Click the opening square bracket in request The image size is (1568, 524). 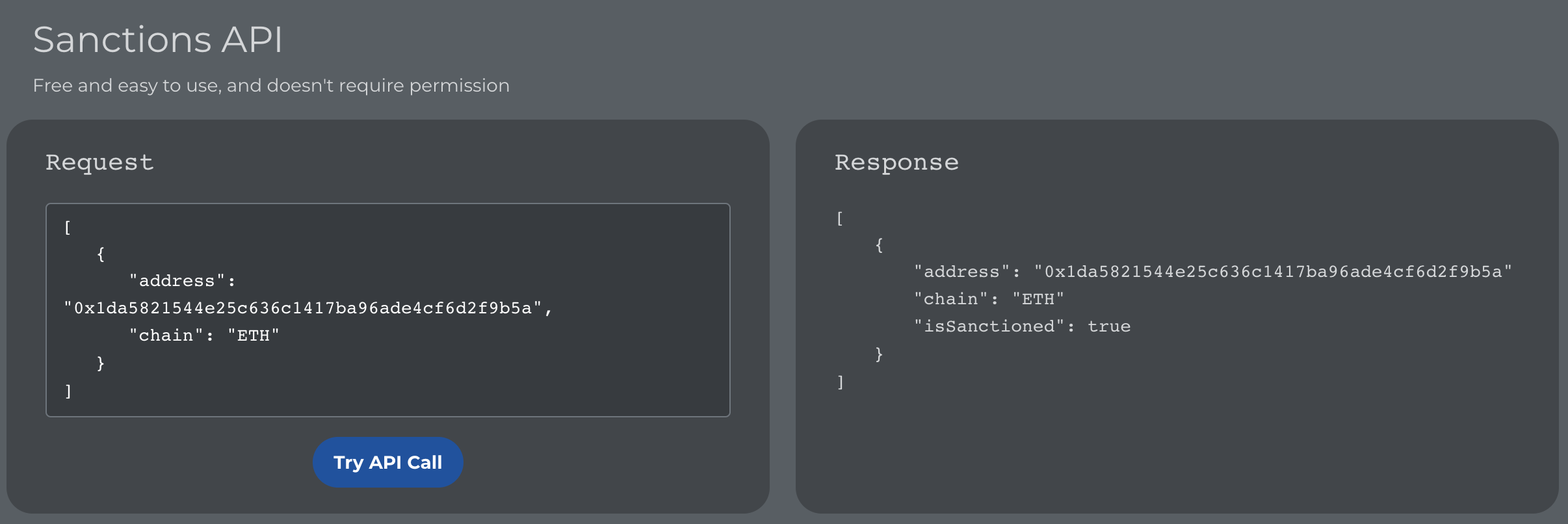coord(68,227)
